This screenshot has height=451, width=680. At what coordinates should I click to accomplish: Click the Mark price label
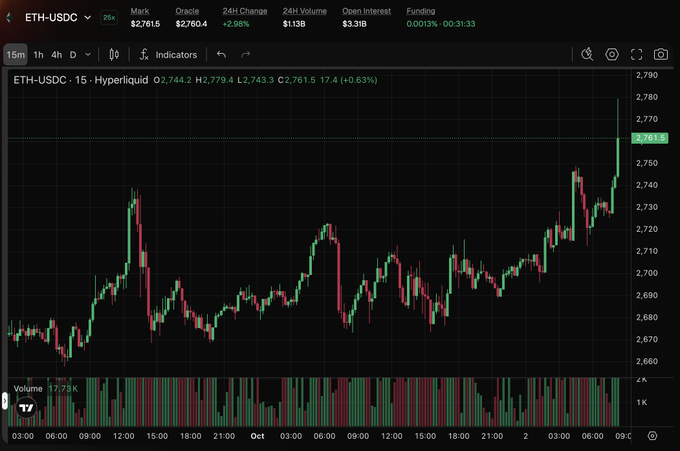(140, 11)
